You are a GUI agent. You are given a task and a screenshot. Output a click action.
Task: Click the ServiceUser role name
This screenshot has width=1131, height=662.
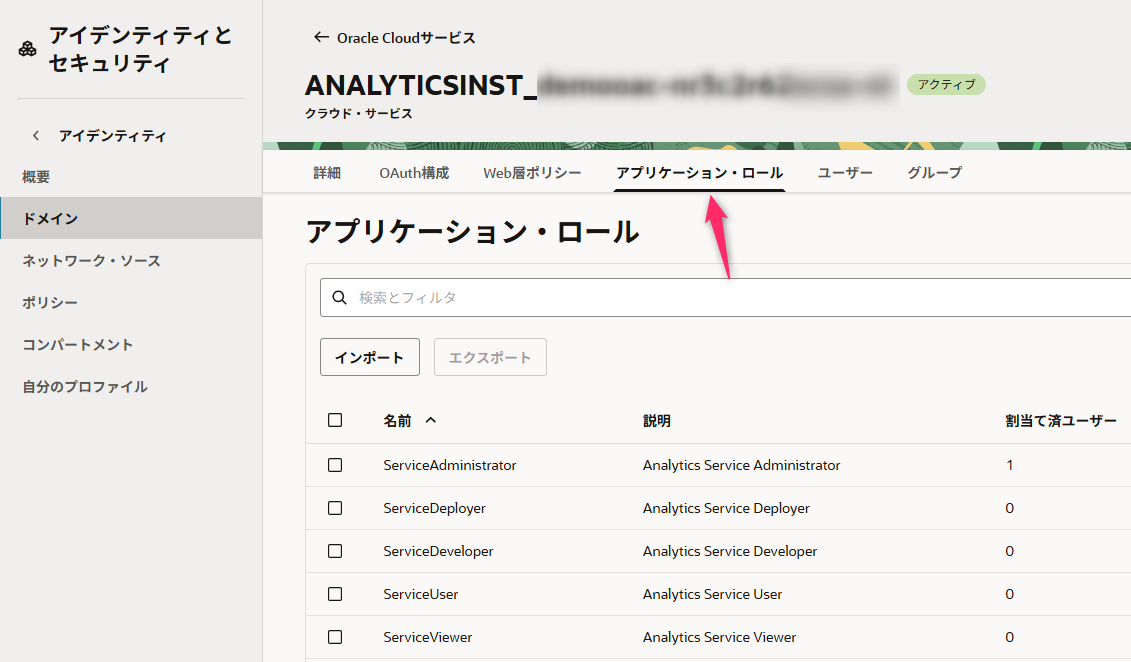[x=421, y=594]
